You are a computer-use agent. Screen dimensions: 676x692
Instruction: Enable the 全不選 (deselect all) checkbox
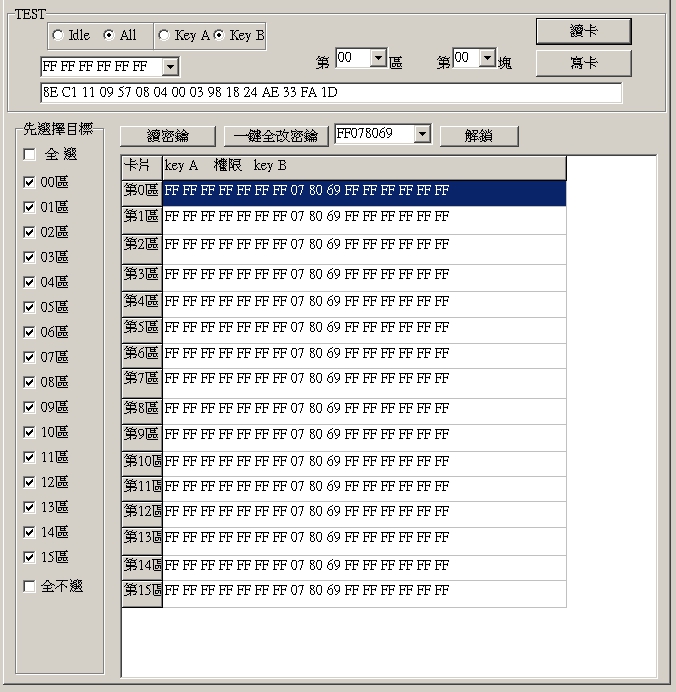pos(29,587)
